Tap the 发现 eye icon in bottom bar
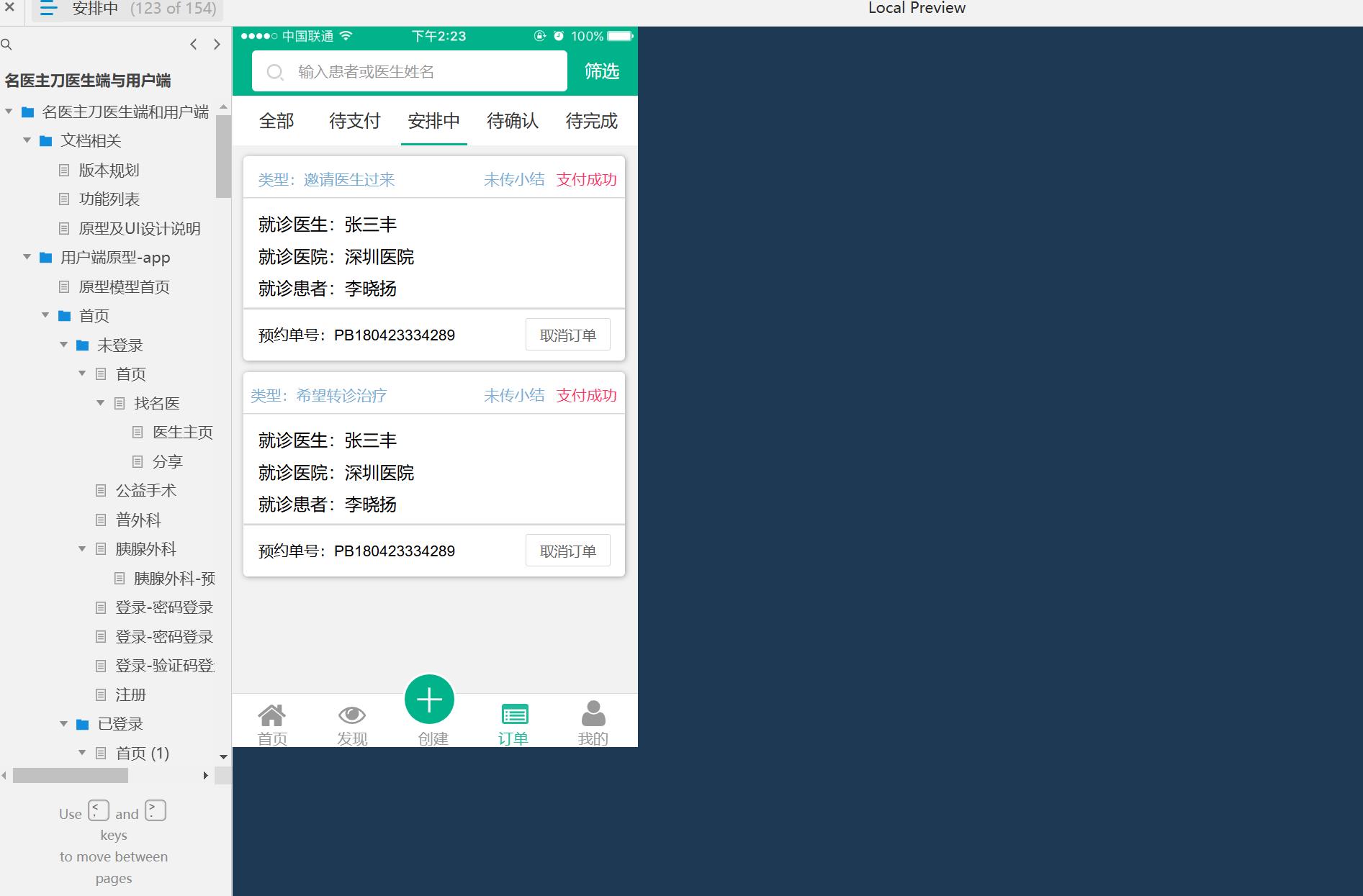The width and height of the screenshot is (1363, 896). [352, 715]
